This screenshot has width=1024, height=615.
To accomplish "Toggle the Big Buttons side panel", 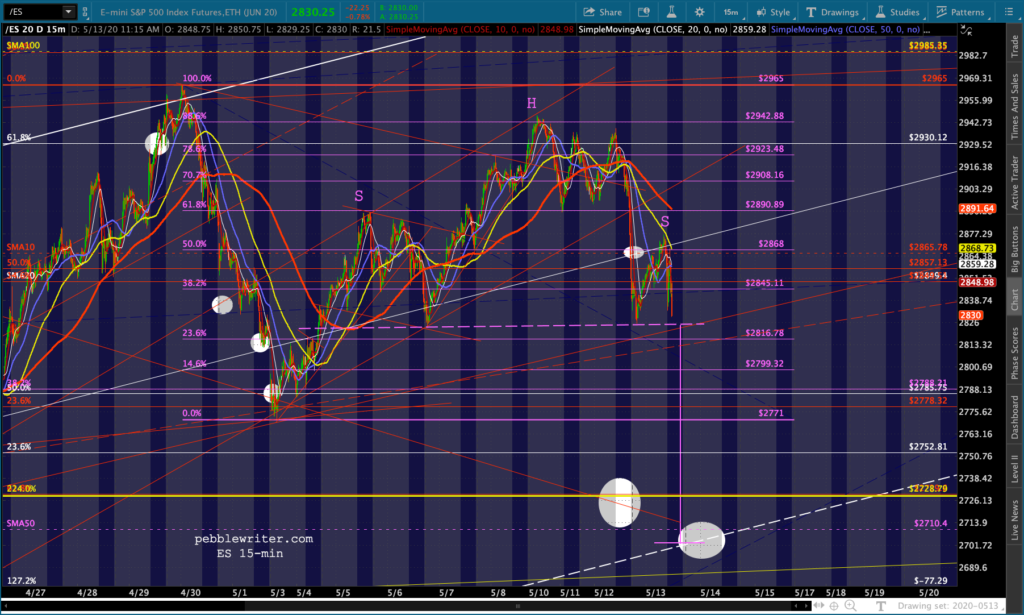I will pyautogui.click(x=1015, y=249).
